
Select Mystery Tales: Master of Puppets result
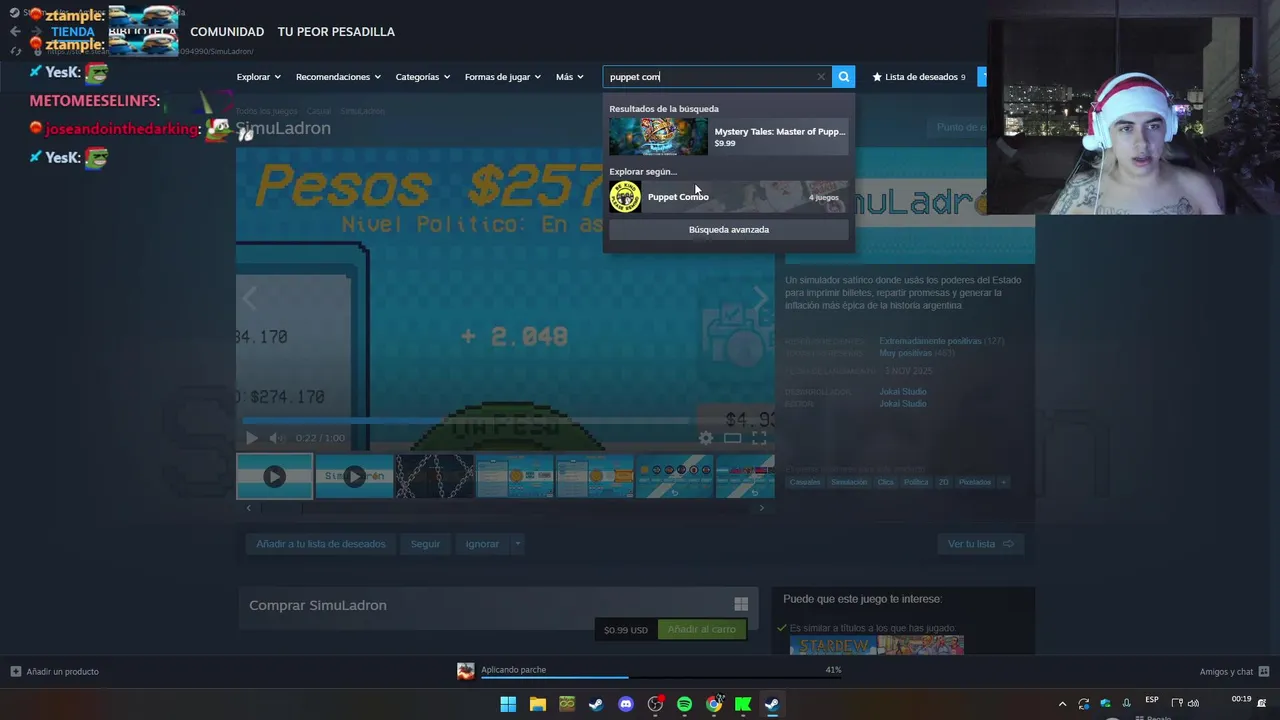[729, 137]
